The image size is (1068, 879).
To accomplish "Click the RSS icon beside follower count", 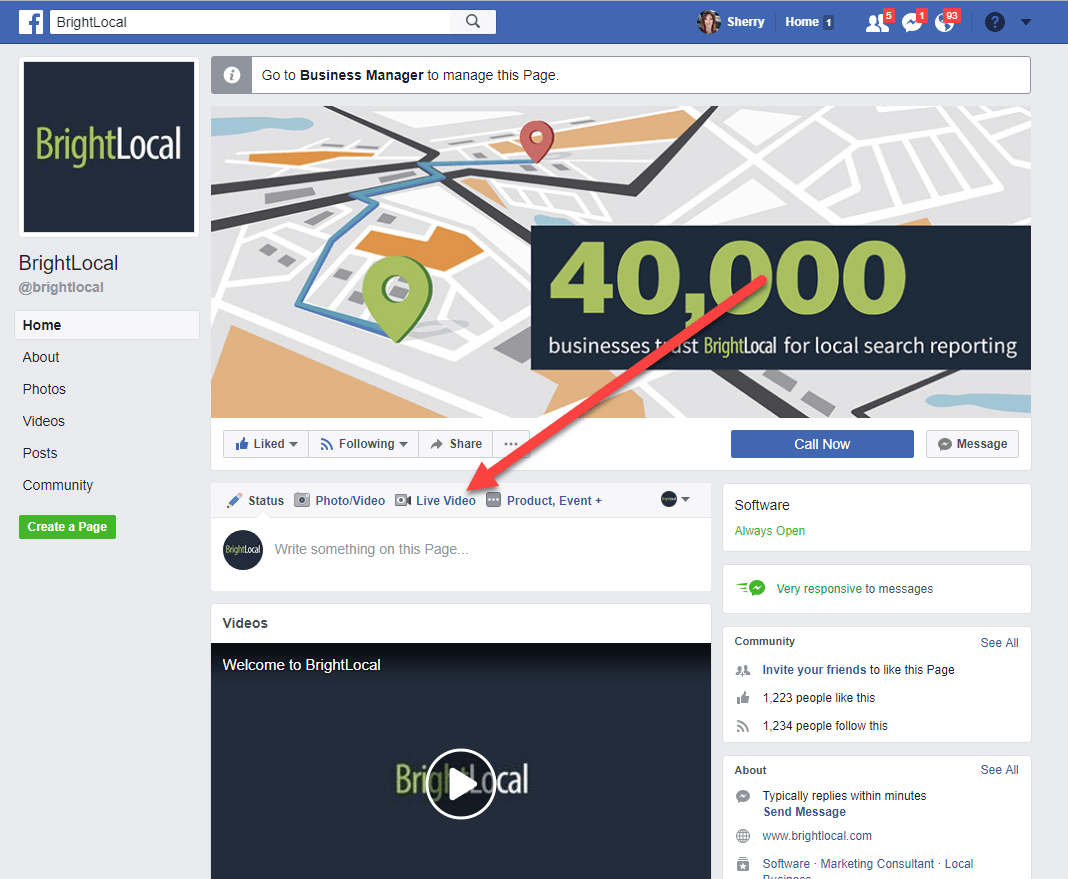I will coord(743,726).
